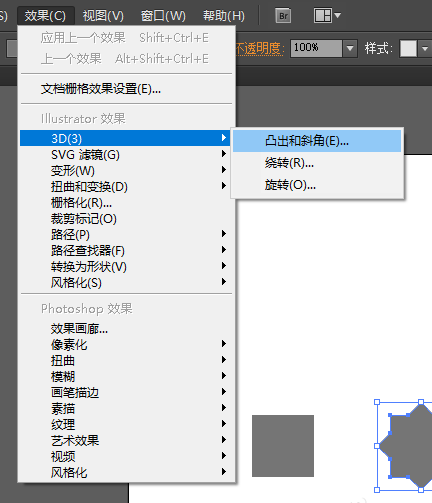The height and width of the screenshot is (503, 432).
Task: Open the Bridge (Br) icon
Action: coord(283,16)
